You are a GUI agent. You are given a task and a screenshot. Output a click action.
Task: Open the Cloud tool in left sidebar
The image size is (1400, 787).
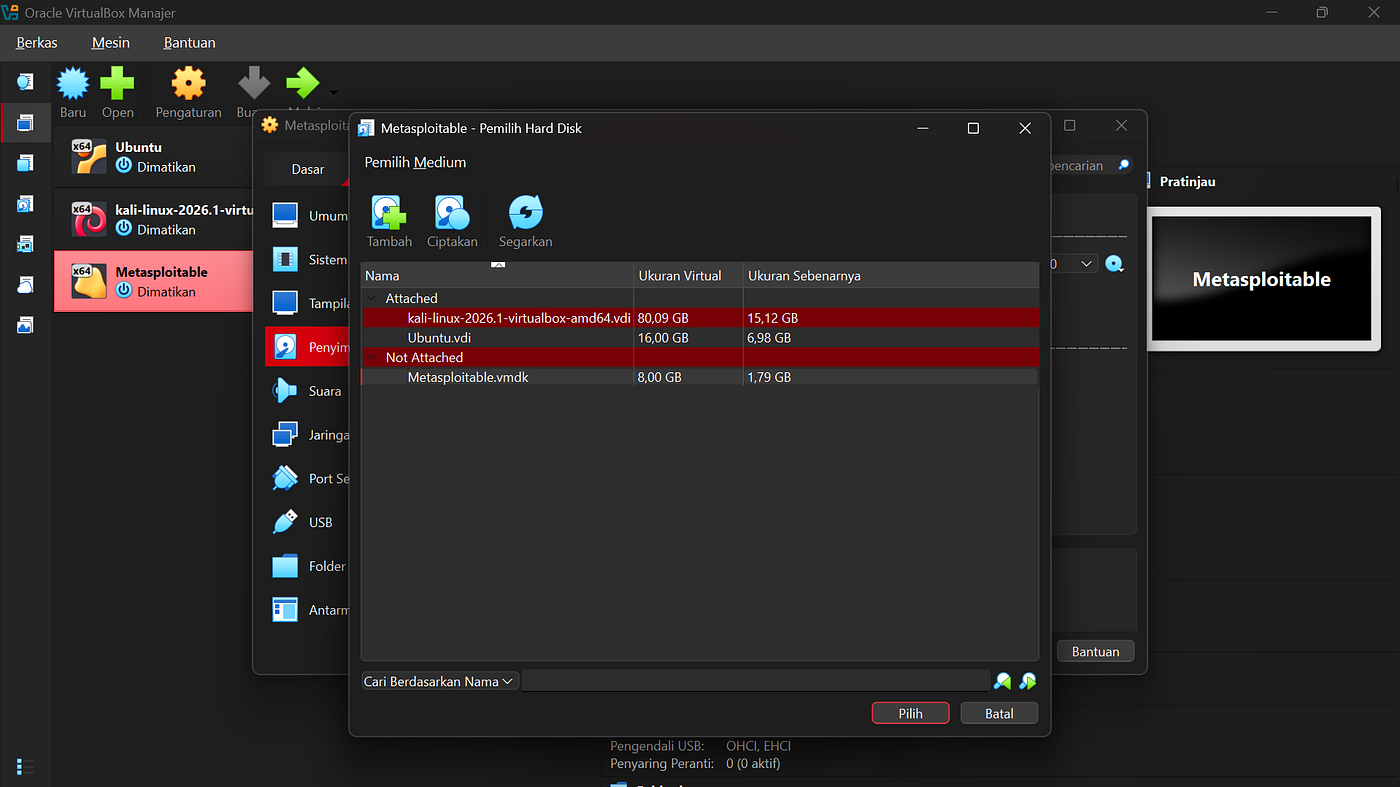[x=25, y=285]
